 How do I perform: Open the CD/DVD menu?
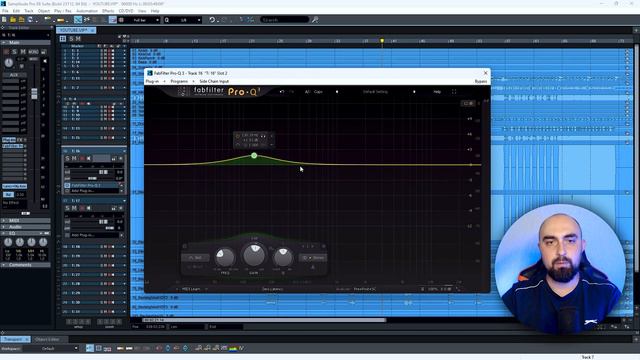[x=126, y=11]
